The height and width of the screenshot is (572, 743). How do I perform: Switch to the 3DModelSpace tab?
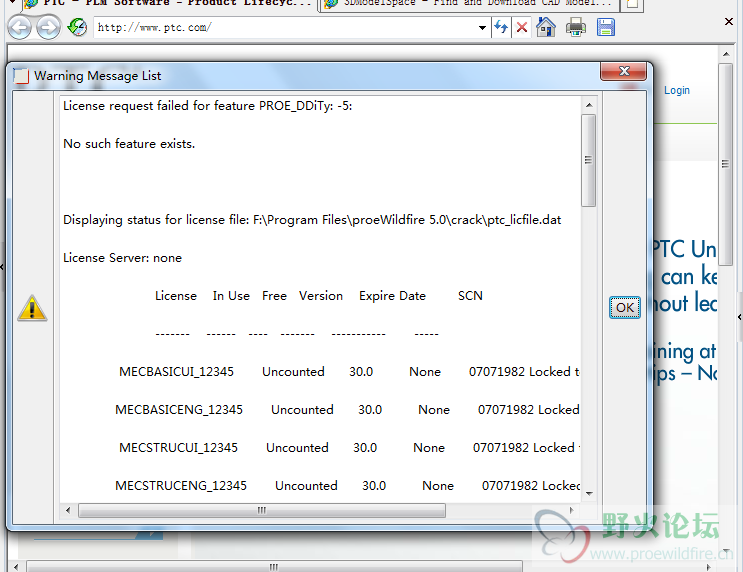click(x=469, y=4)
